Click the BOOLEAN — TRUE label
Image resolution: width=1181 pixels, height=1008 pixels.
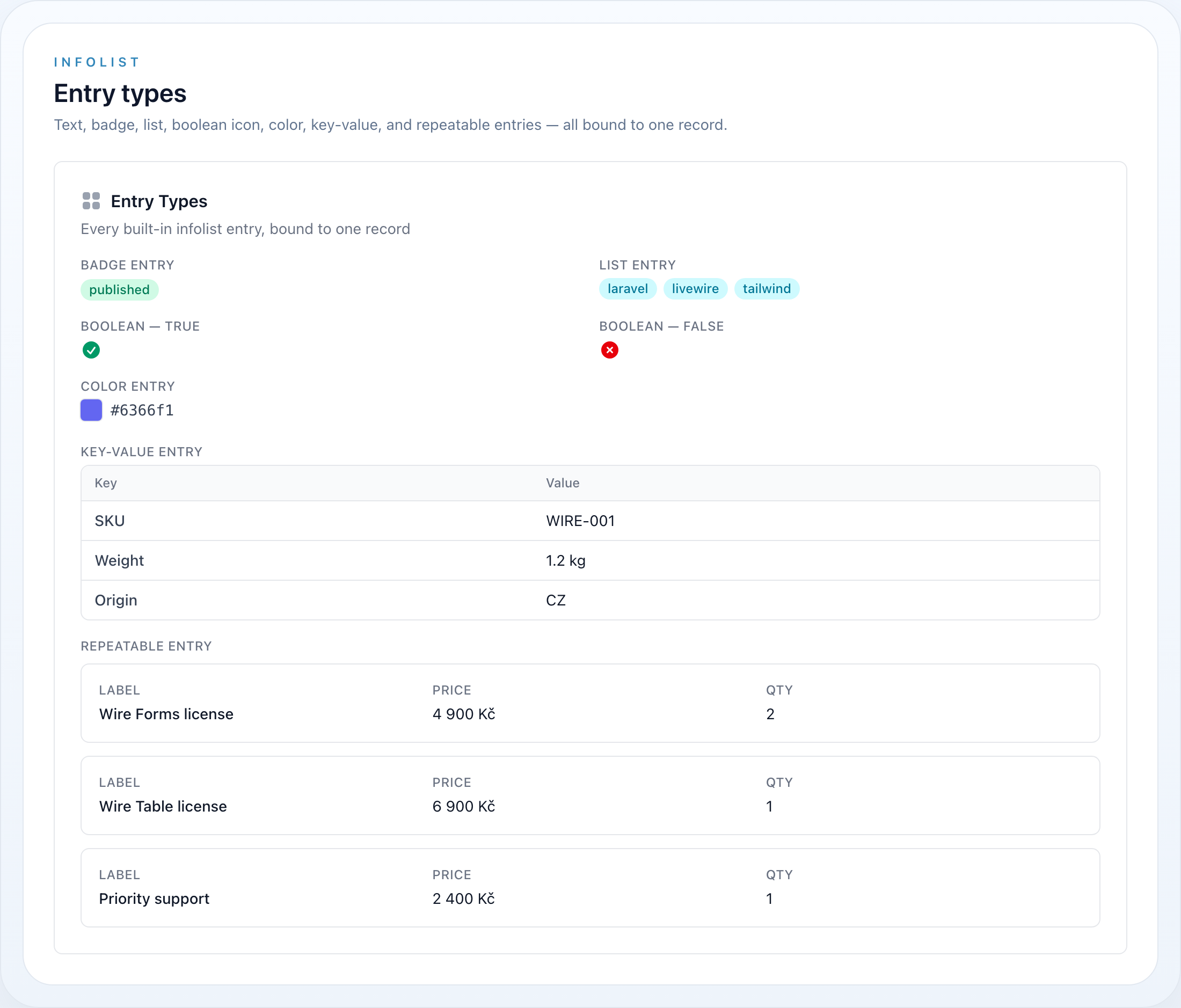[140, 326]
